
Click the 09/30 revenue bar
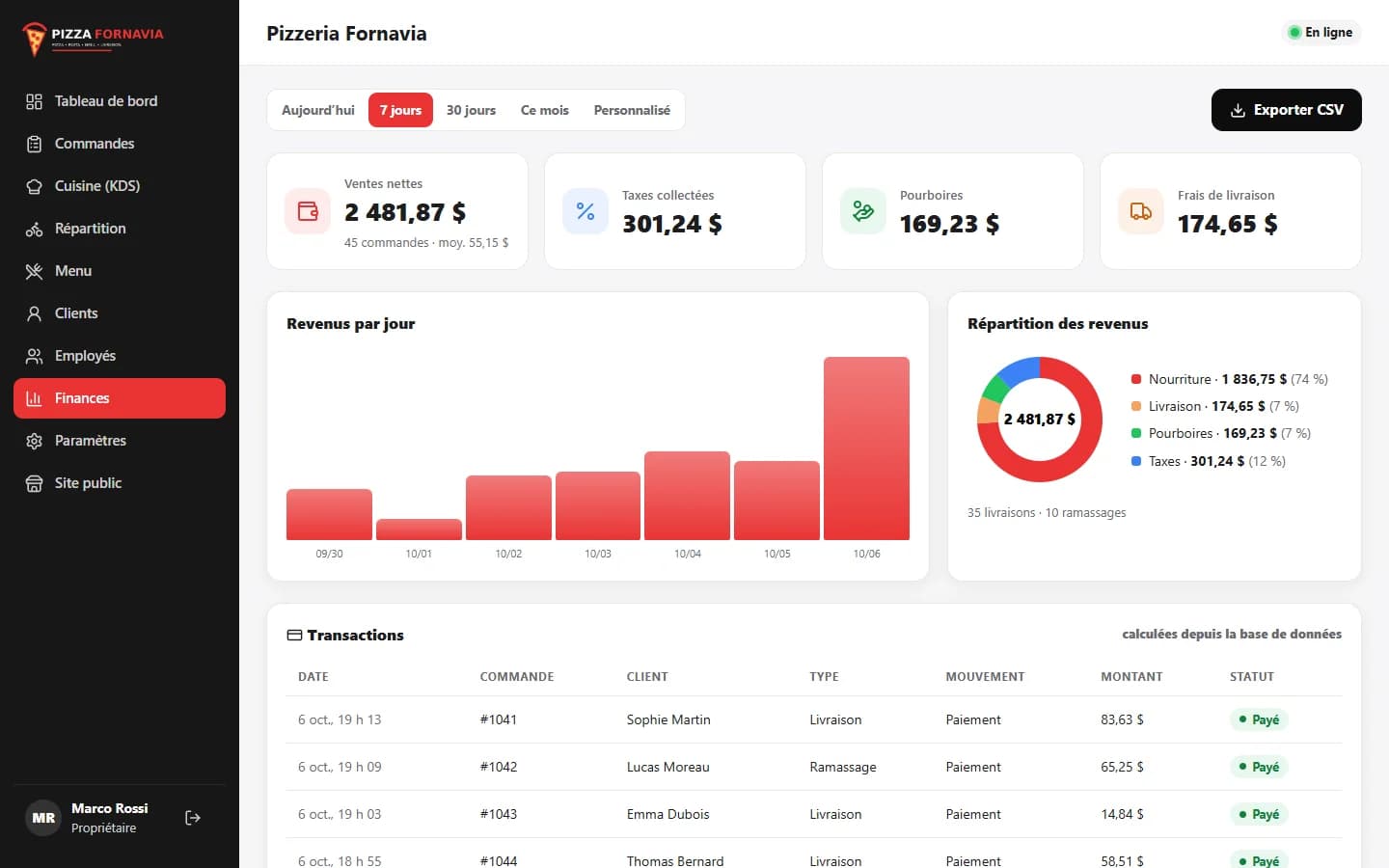point(329,514)
